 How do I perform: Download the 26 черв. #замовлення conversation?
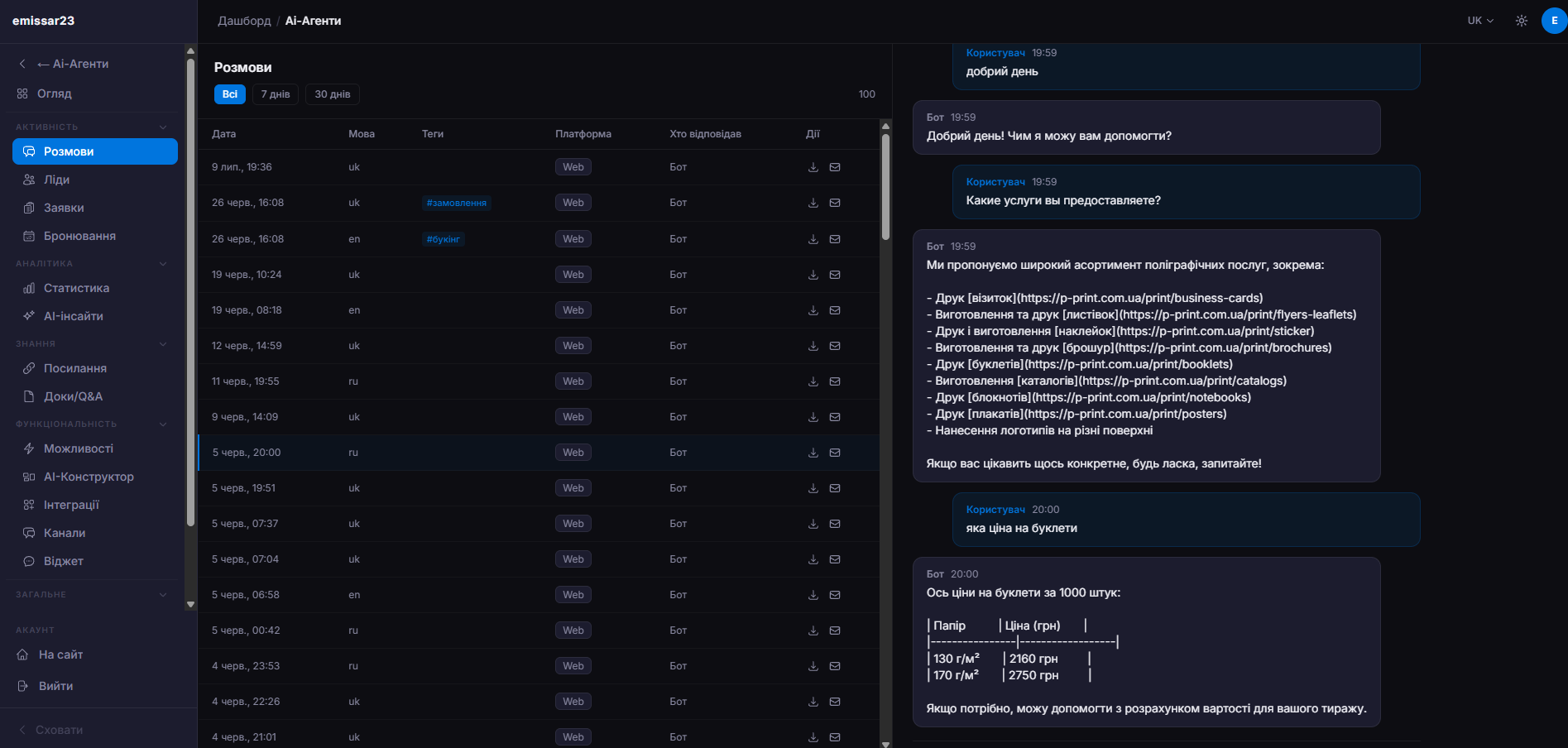813,203
